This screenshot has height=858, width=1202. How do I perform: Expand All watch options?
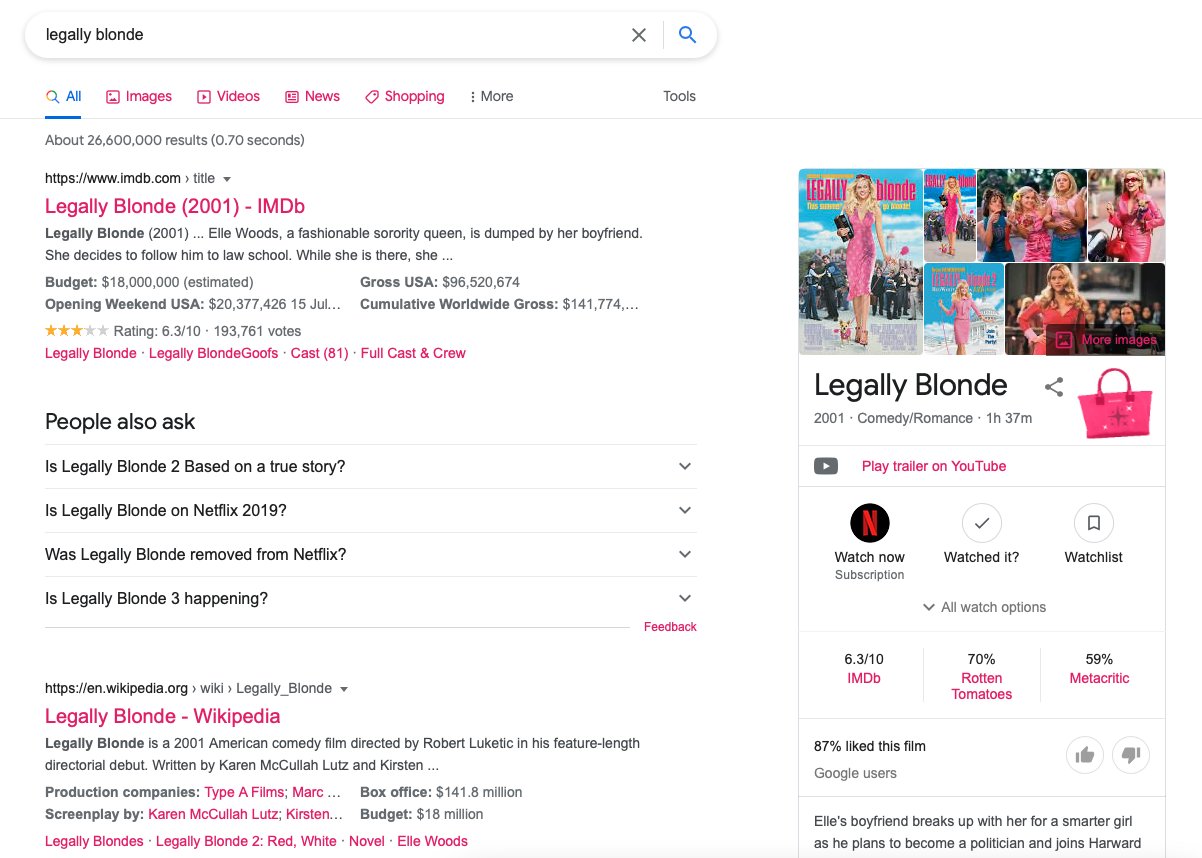(983, 607)
